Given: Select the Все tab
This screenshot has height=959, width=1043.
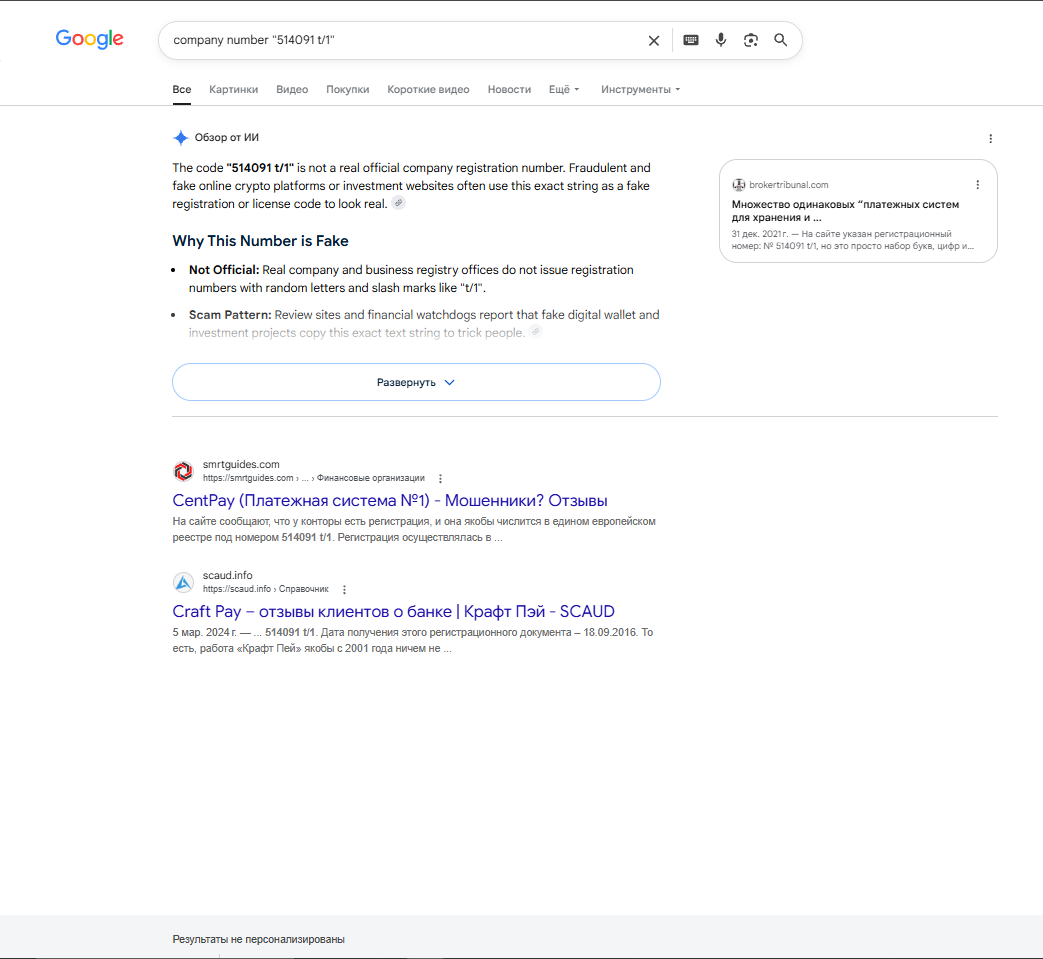Looking at the screenshot, I should 182,89.
